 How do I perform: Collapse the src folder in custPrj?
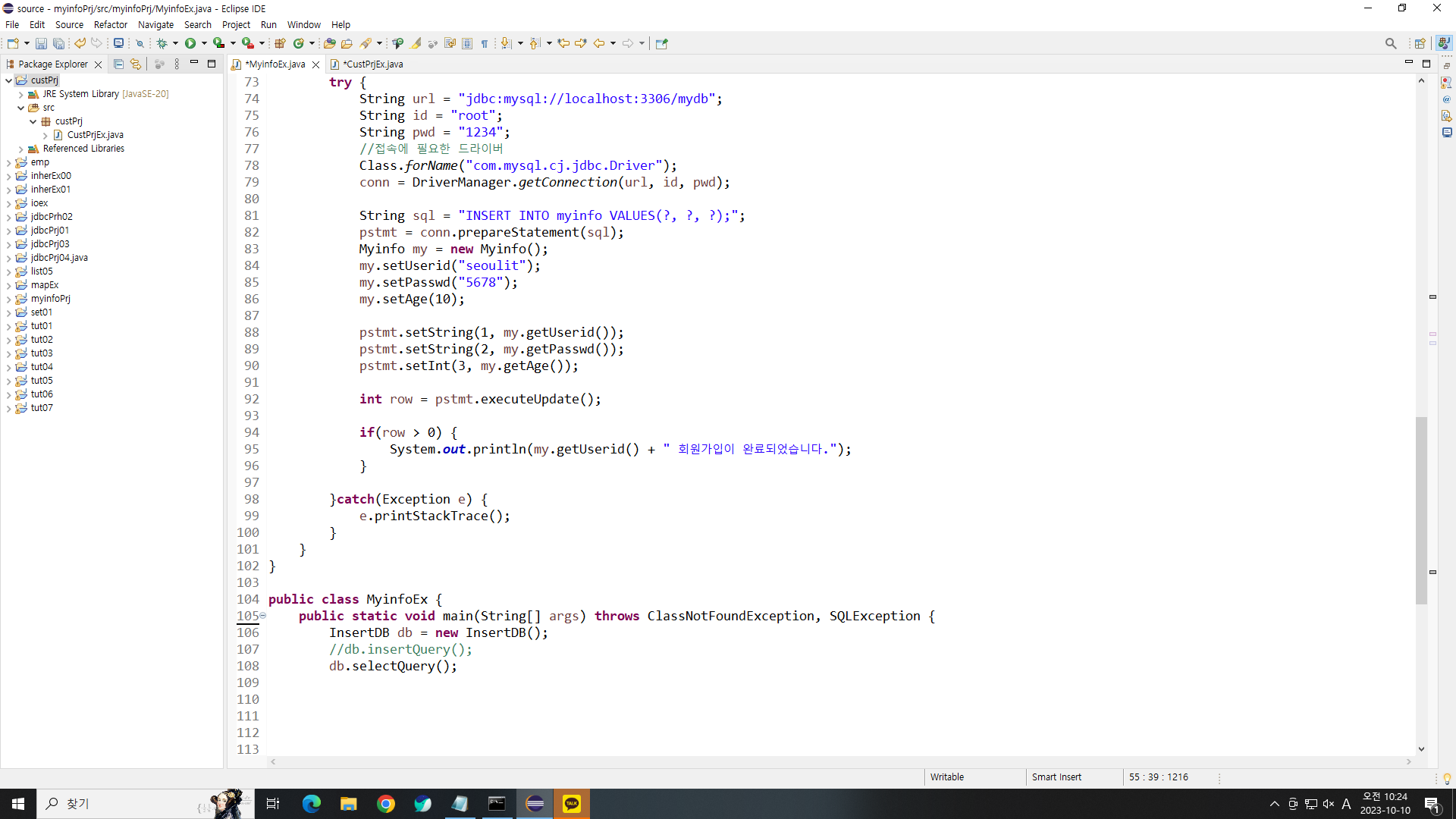tap(21, 108)
